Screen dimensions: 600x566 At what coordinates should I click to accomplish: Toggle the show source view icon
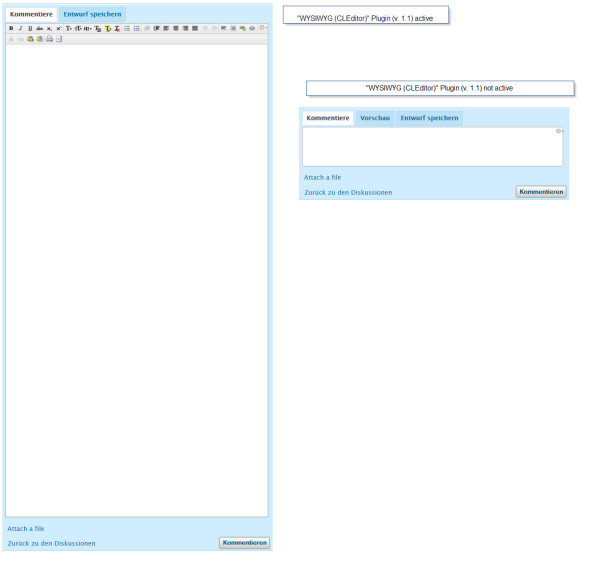59,39
